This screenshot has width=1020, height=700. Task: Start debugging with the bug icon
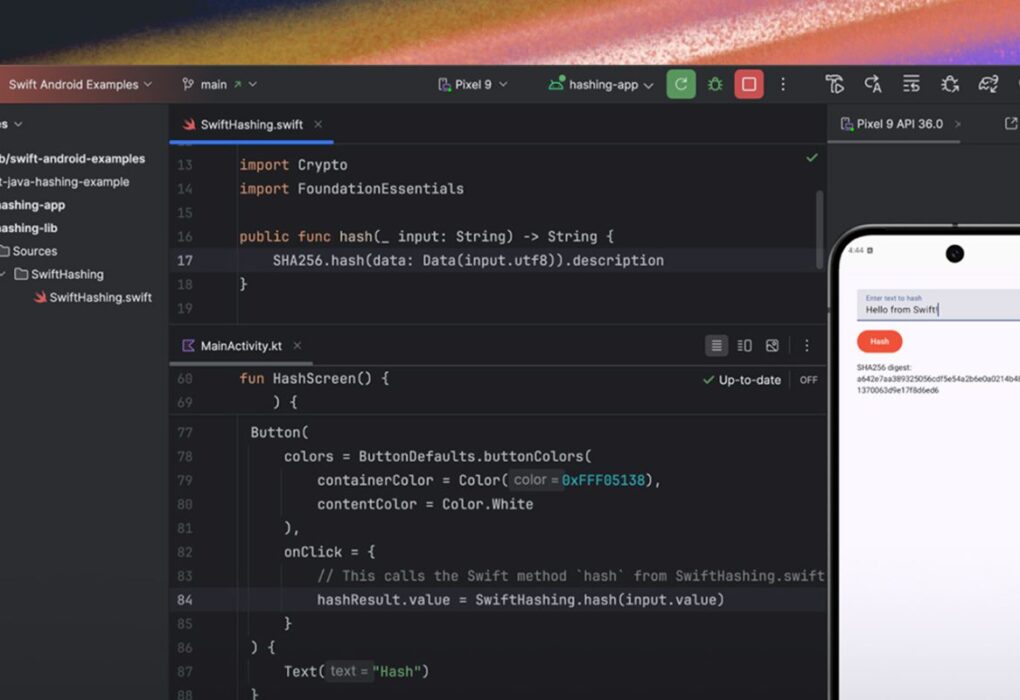click(715, 85)
